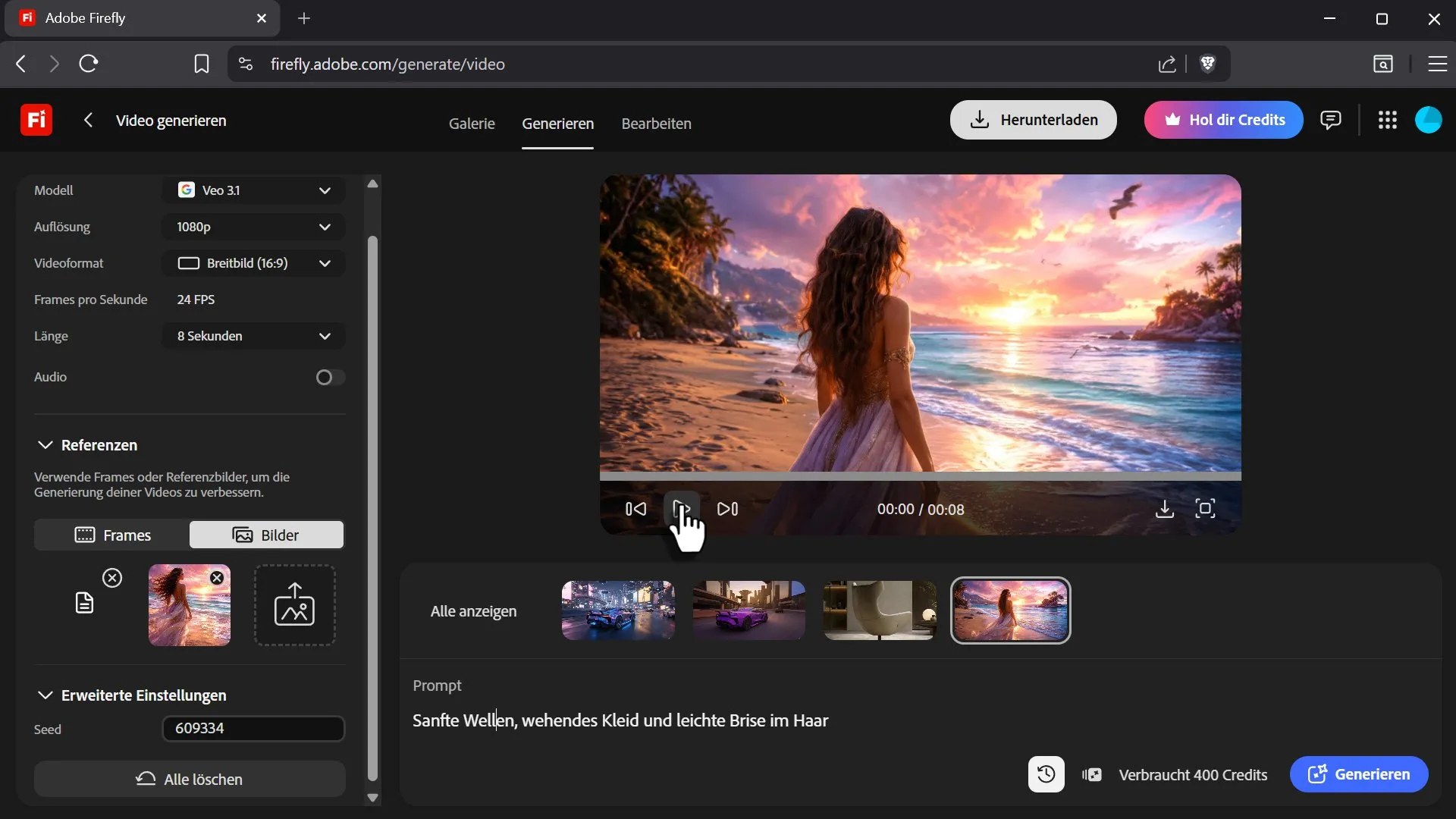The image size is (1456, 819).
Task: Click the video progress bar
Action: pyautogui.click(x=921, y=476)
